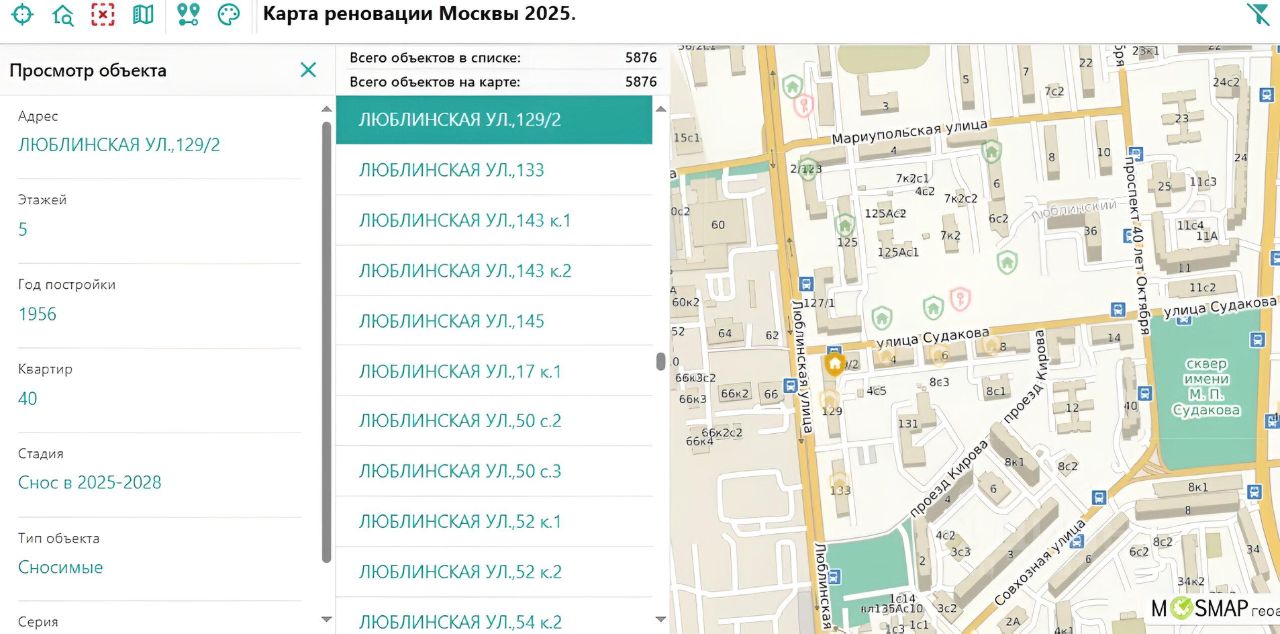Click the green shield house marker near building 125
The image size is (1280, 634).
[x=844, y=223]
